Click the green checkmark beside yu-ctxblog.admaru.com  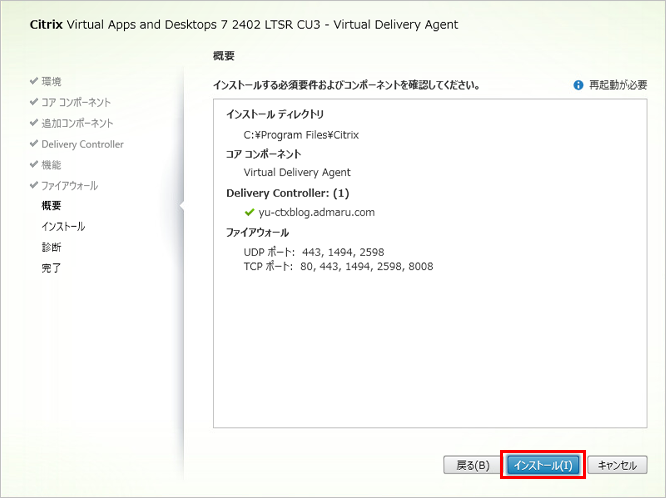pos(249,212)
